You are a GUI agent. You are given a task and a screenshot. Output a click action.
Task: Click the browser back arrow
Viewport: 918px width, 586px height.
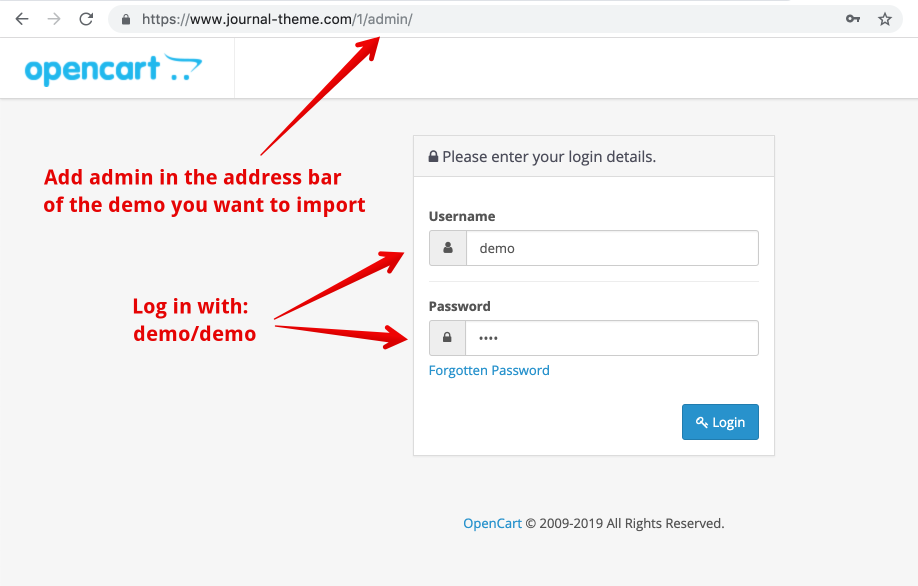pyautogui.click(x=22, y=19)
